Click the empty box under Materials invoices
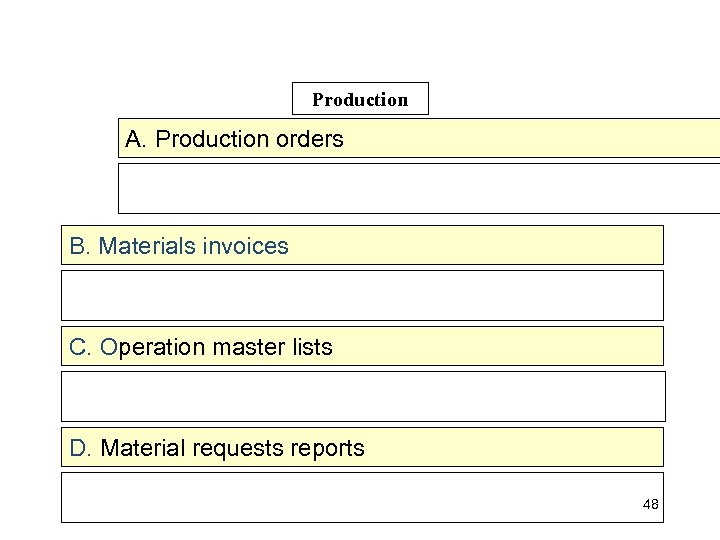Viewport: 720px width, 540px height. point(362,295)
